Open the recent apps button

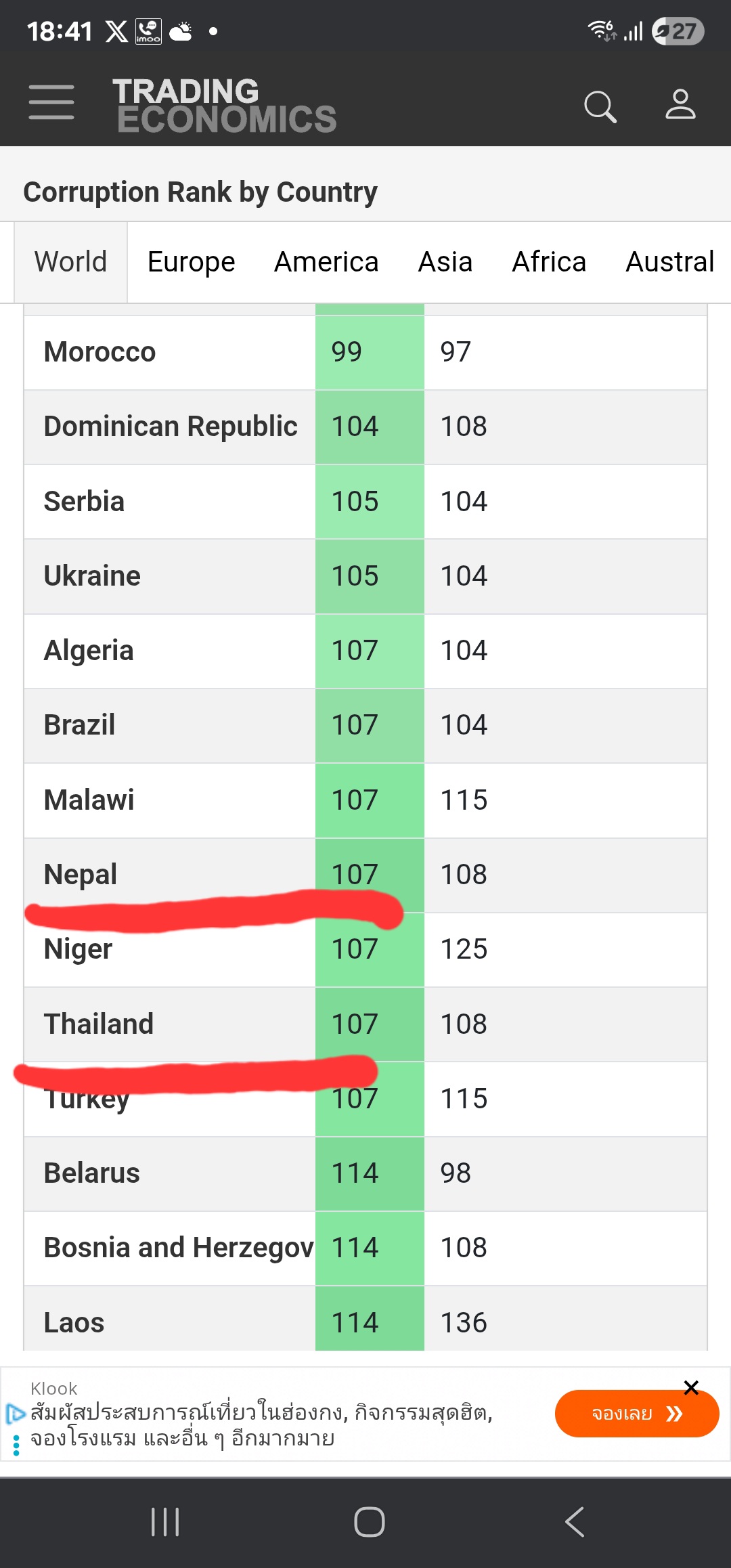point(165,1522)
